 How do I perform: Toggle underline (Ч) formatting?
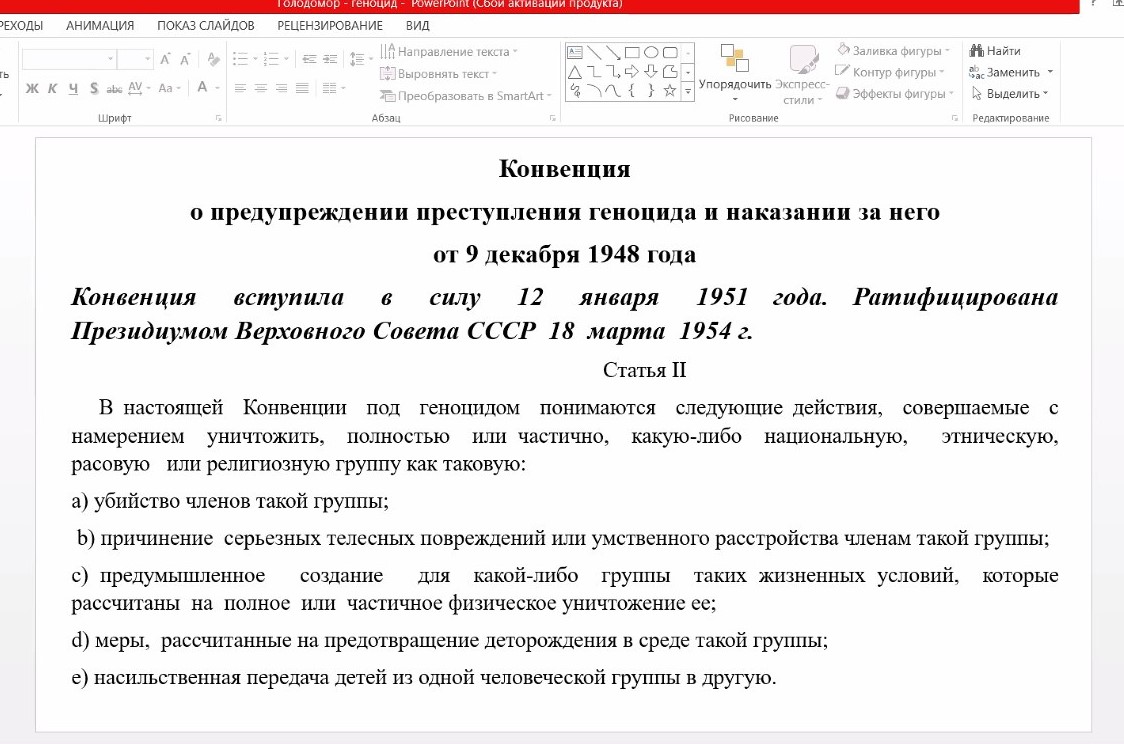pyautogui.click(x=73, y=88)
